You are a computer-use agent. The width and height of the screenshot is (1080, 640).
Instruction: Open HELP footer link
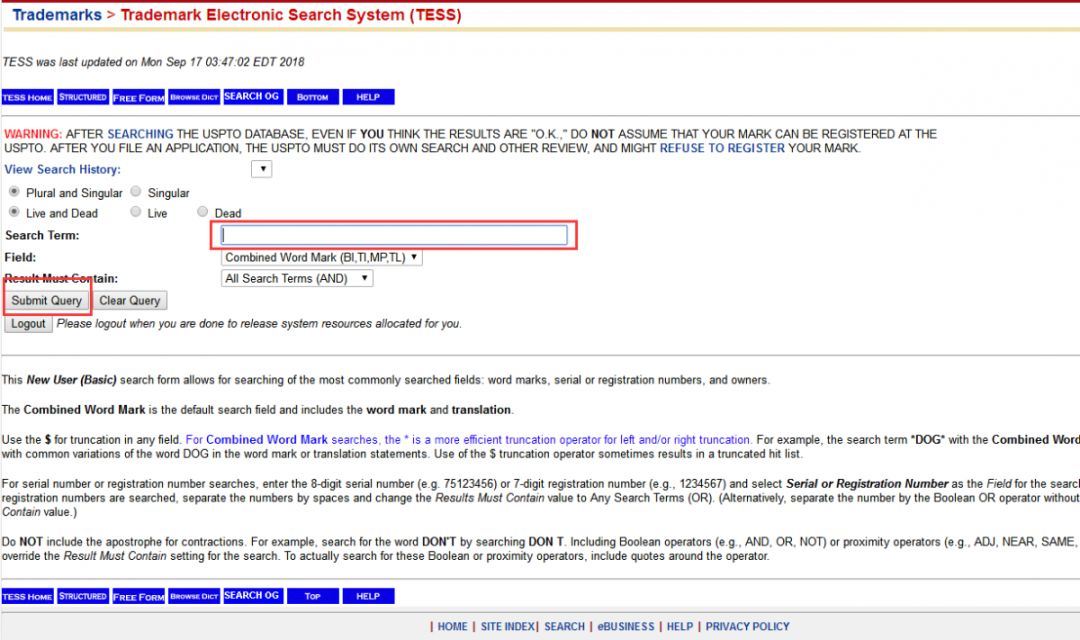[x=680, y=626]
